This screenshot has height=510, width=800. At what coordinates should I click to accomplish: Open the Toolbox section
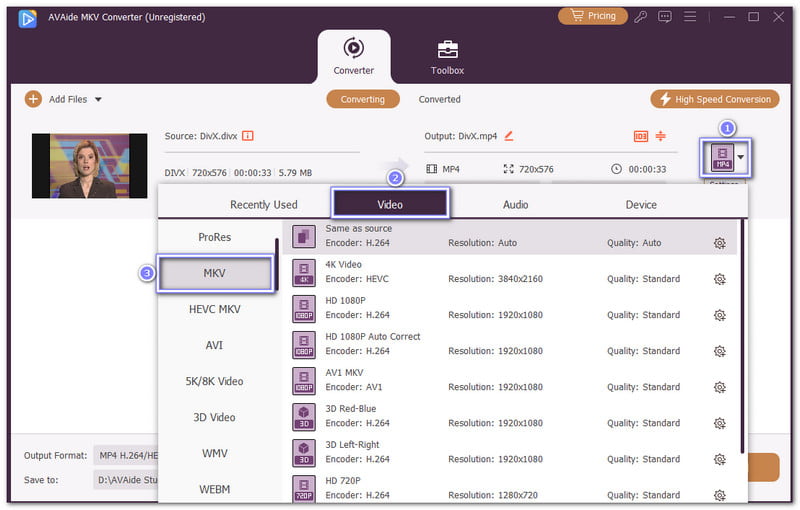[x=447, y=57]
